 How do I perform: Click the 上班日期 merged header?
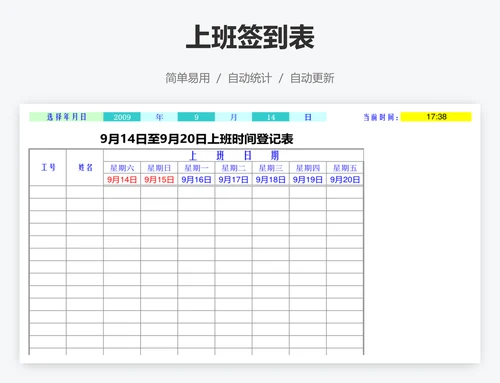[233, 156]
